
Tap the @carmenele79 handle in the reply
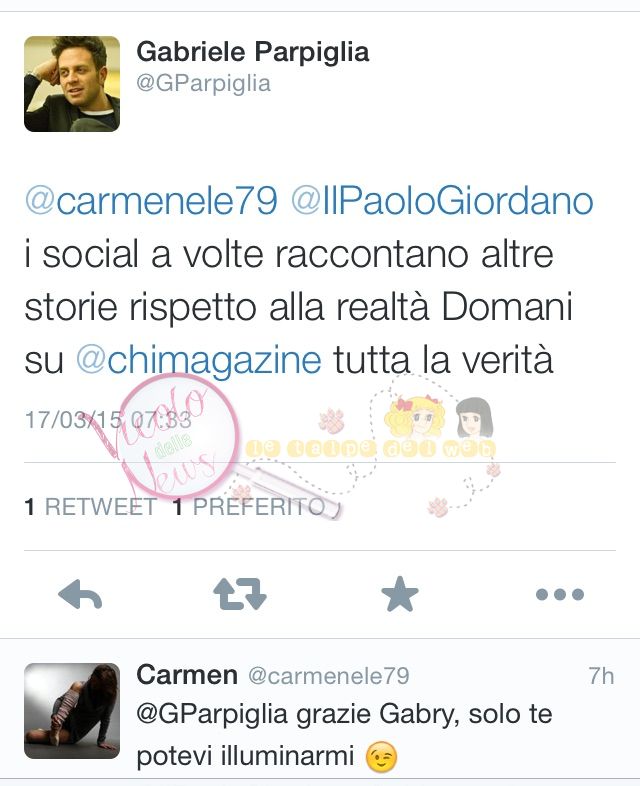[329, 676]
